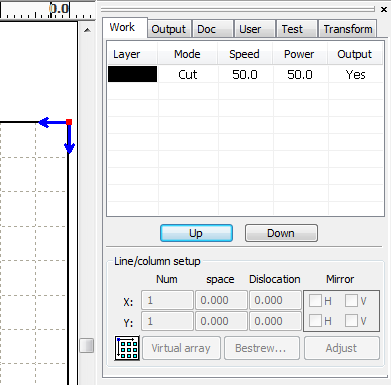This screenshot has height=385, width=391.
Task: Toggle the Y row Mirror H checkbox
Action: click(x=315, y=321)
